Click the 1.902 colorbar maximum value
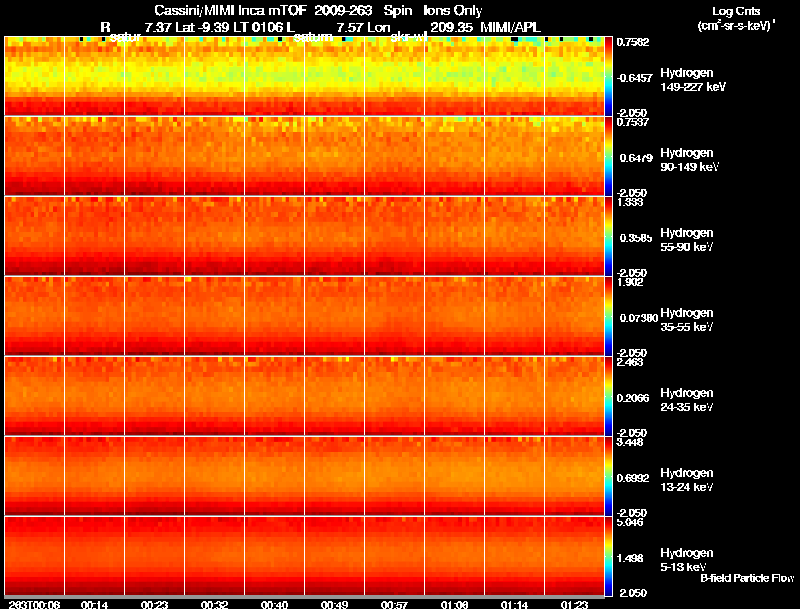The height and width of the screenshot is (609, 800). tap(630, 282)
